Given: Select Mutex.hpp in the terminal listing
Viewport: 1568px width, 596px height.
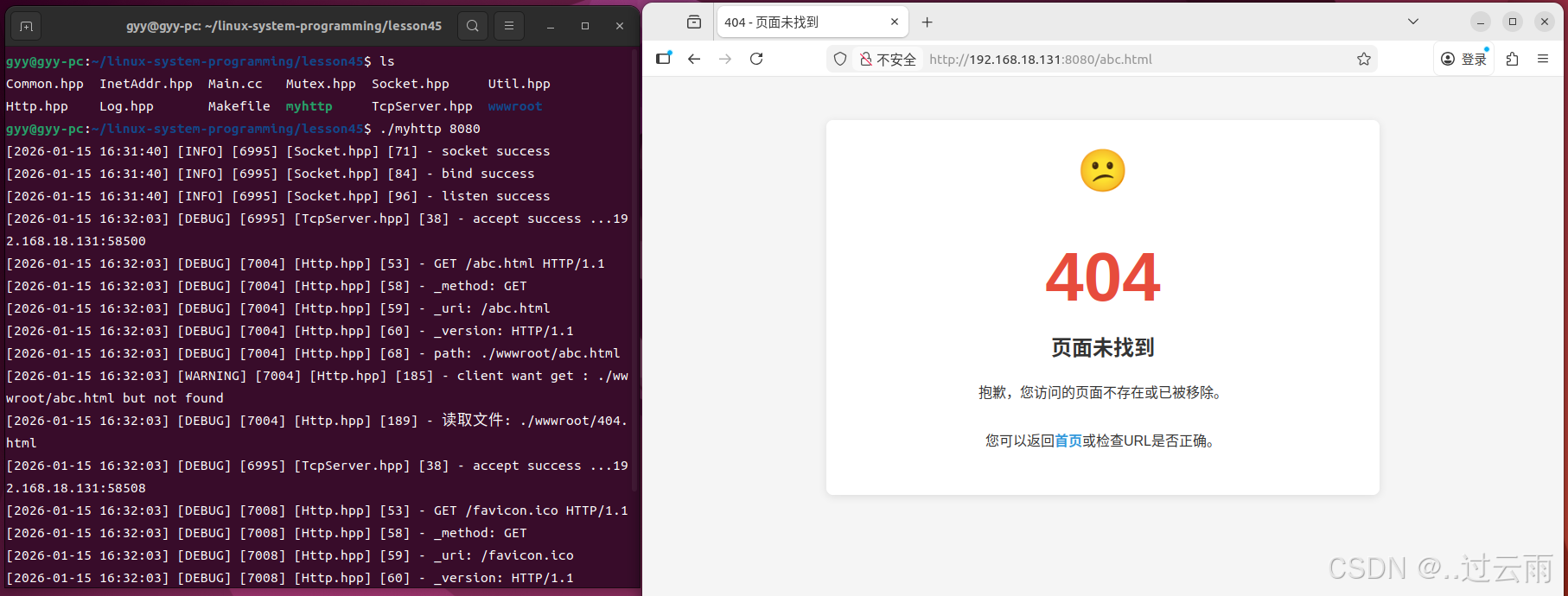Looking at the screenshot, I should pos(321,84).
